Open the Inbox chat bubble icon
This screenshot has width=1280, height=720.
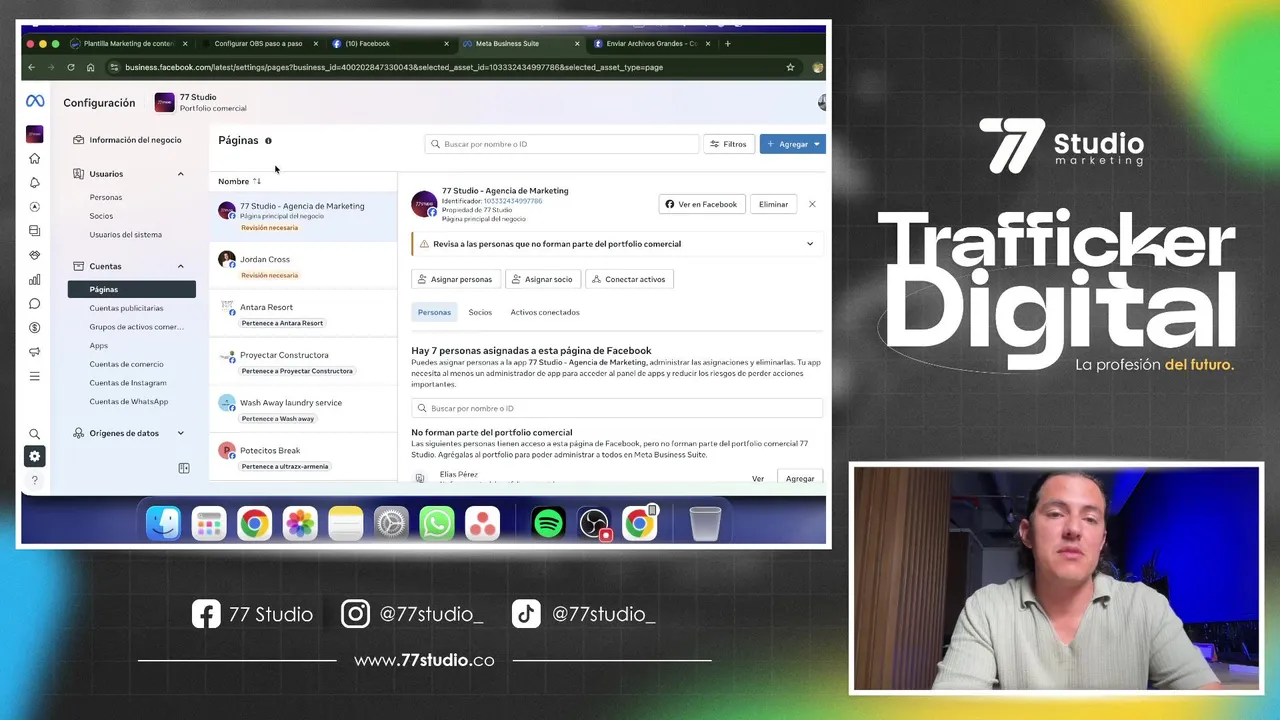pyautogui.click(x=35, y=304)
